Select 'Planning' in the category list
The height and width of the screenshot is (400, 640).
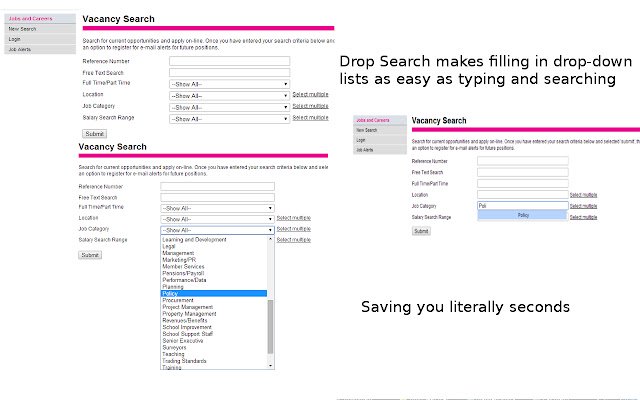(x=214, y=287)
